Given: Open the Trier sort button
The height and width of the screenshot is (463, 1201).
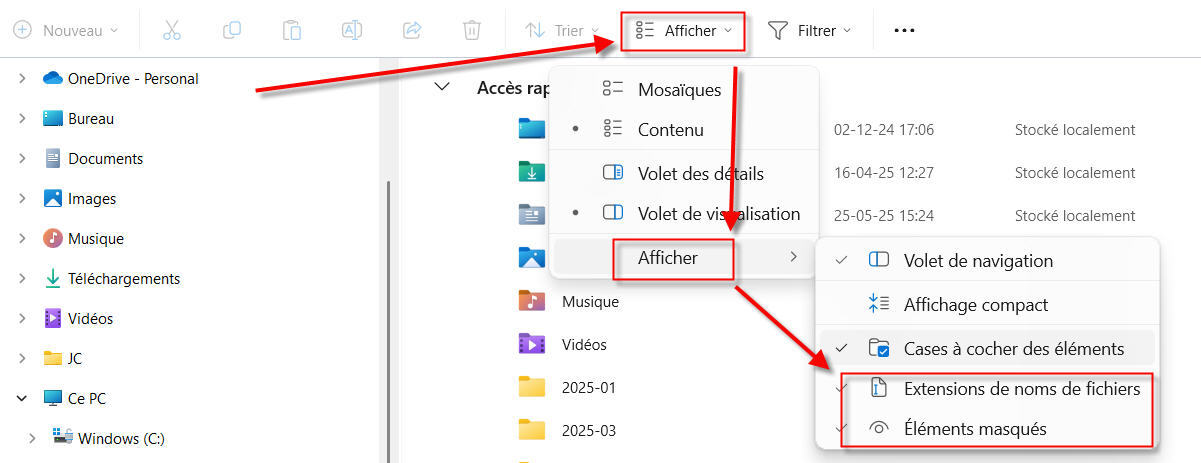Looking at the screenshot, I should coord(562,30).
